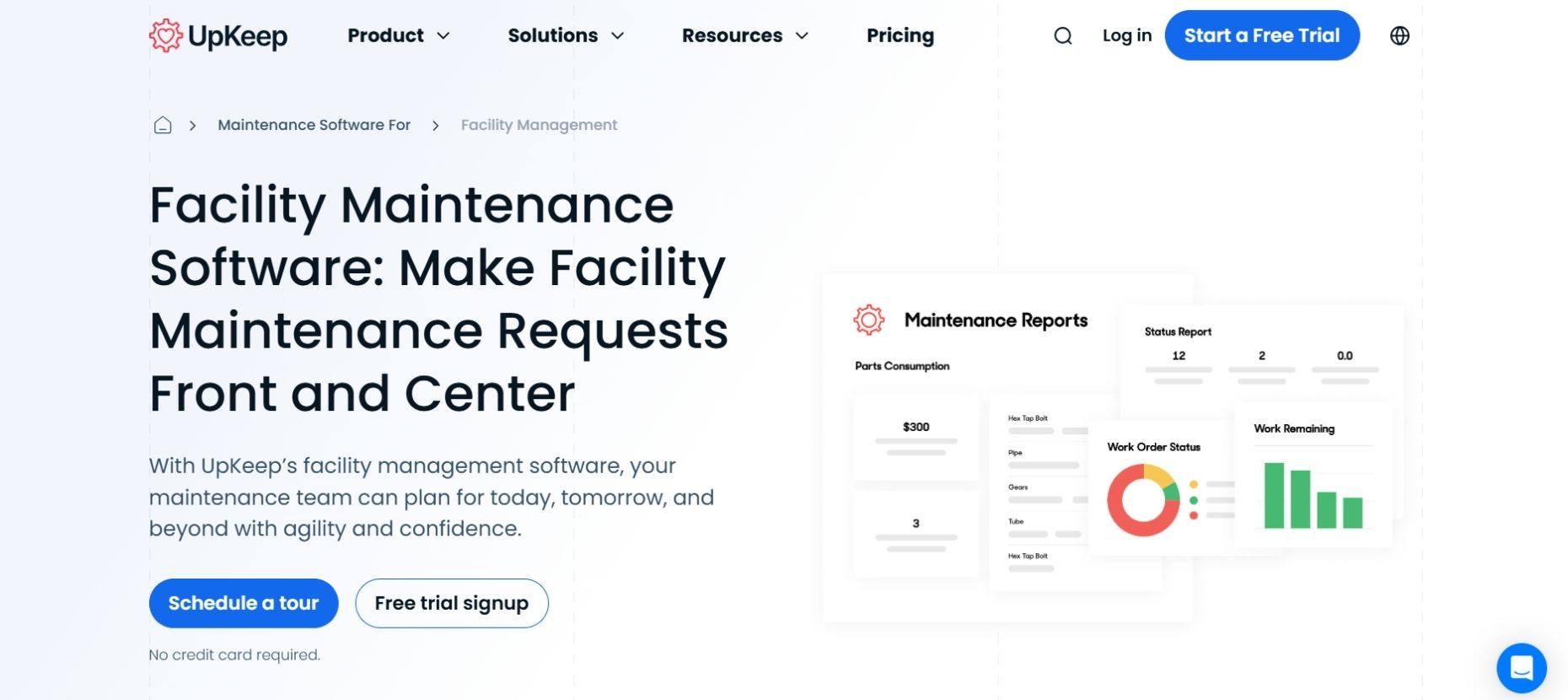Expand the Solutions menu
This screenshot has height=700, width=1568.
566,35
